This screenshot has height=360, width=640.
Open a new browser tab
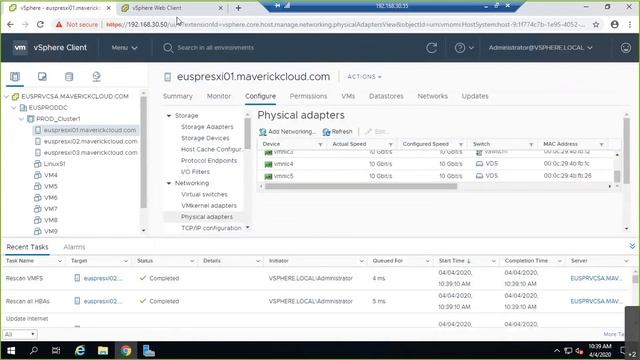pyautogui.click(x=238, y=8)
